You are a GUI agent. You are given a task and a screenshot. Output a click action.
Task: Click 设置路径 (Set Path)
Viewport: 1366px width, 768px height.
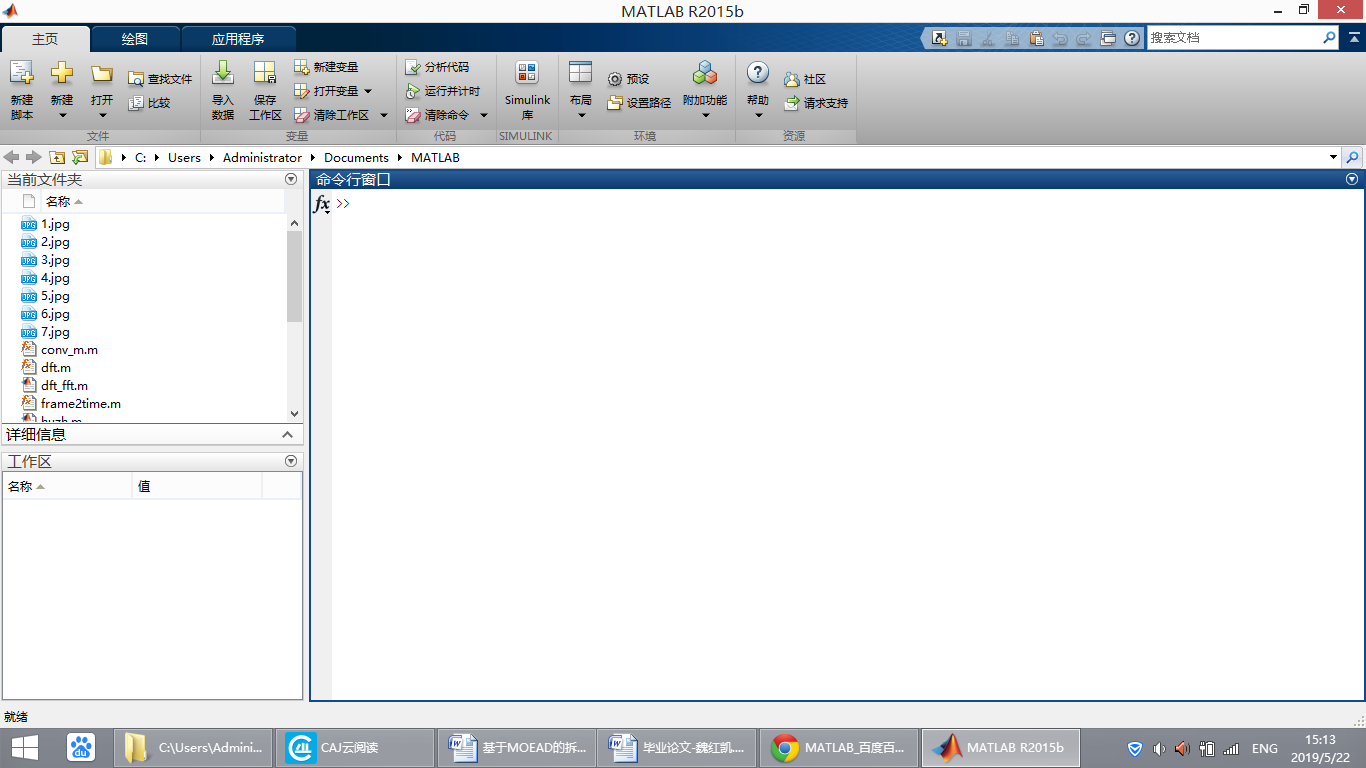point(639,103)
